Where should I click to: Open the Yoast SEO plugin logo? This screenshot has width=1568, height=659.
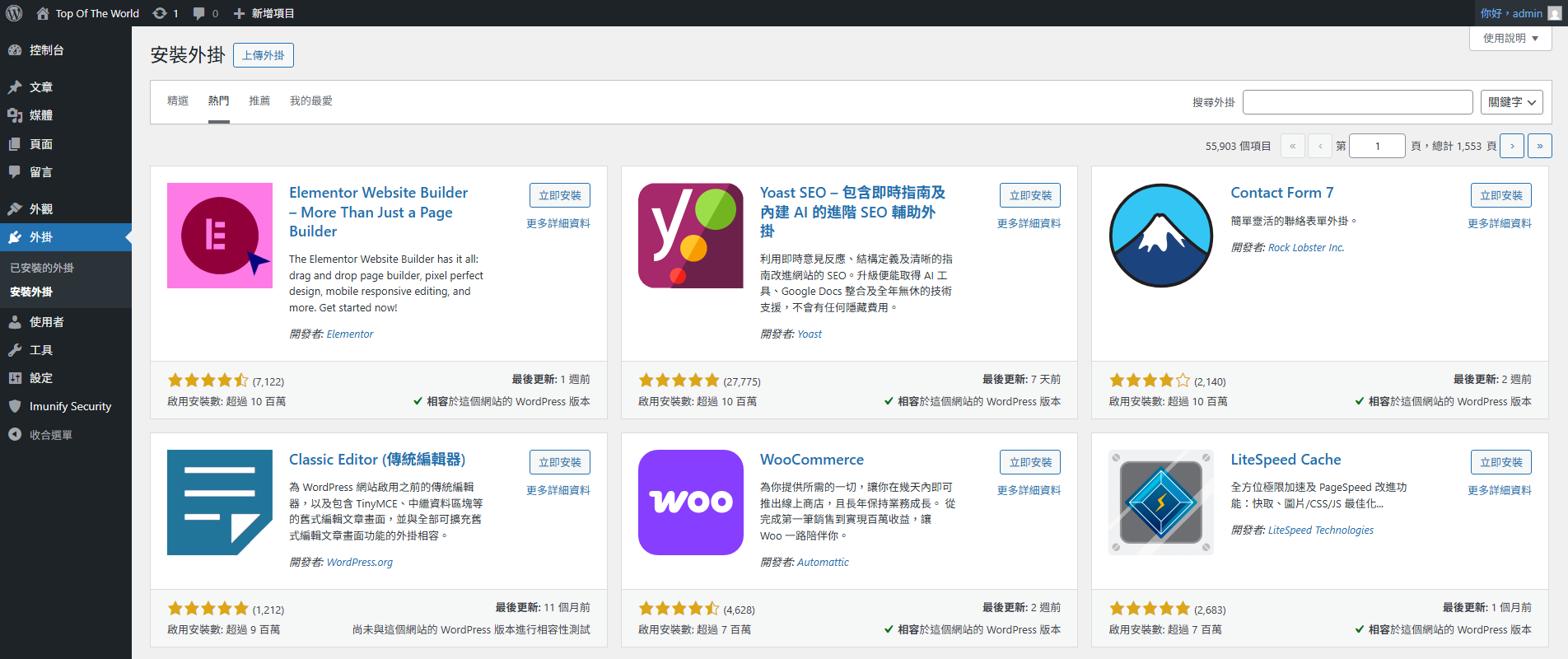[x=691, y=236]
